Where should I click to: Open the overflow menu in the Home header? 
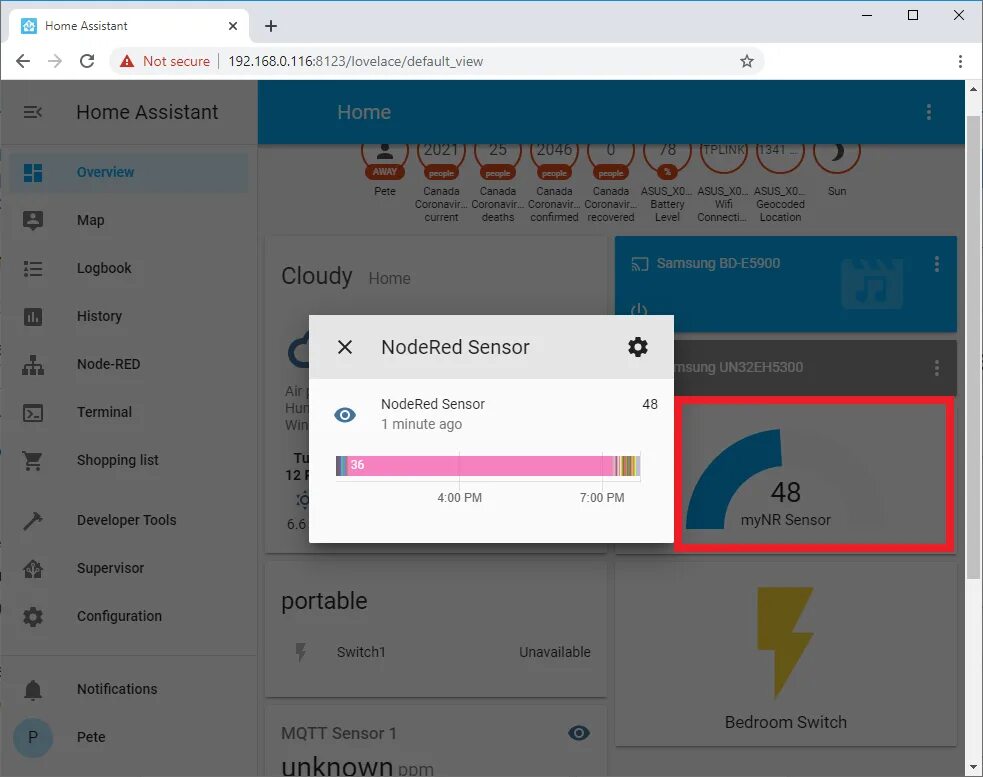coord(928,112)
